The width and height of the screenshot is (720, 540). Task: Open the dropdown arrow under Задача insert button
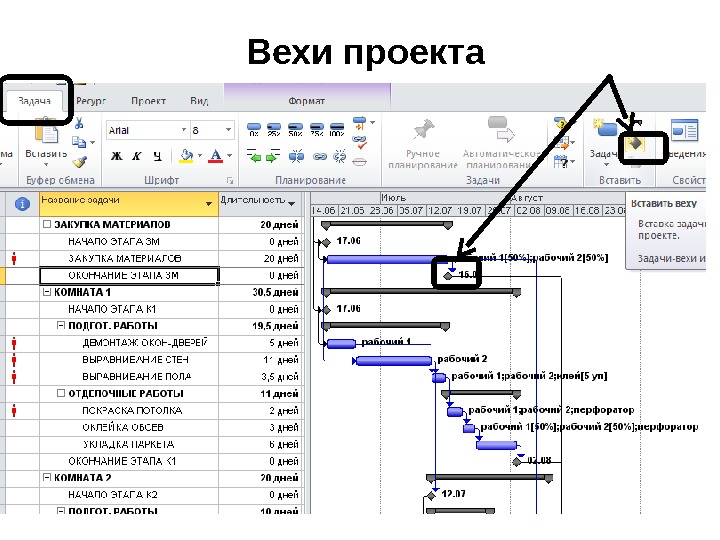click(x=606, y=164)
